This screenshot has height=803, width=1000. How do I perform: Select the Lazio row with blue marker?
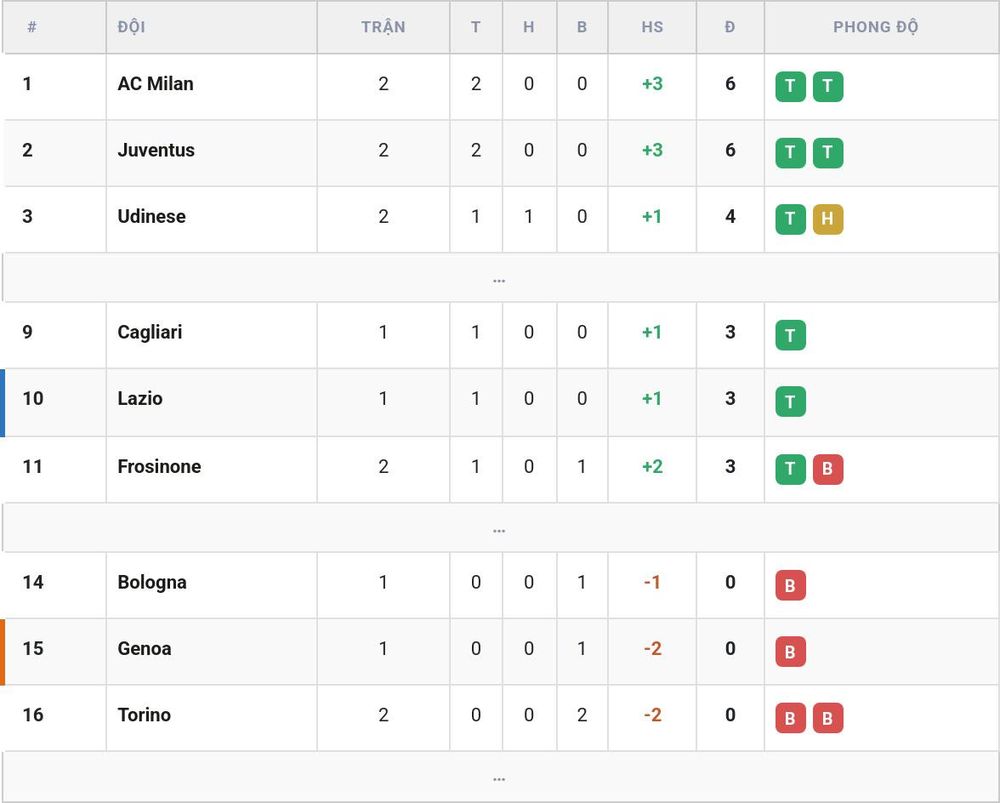click(x=500, y=402)
